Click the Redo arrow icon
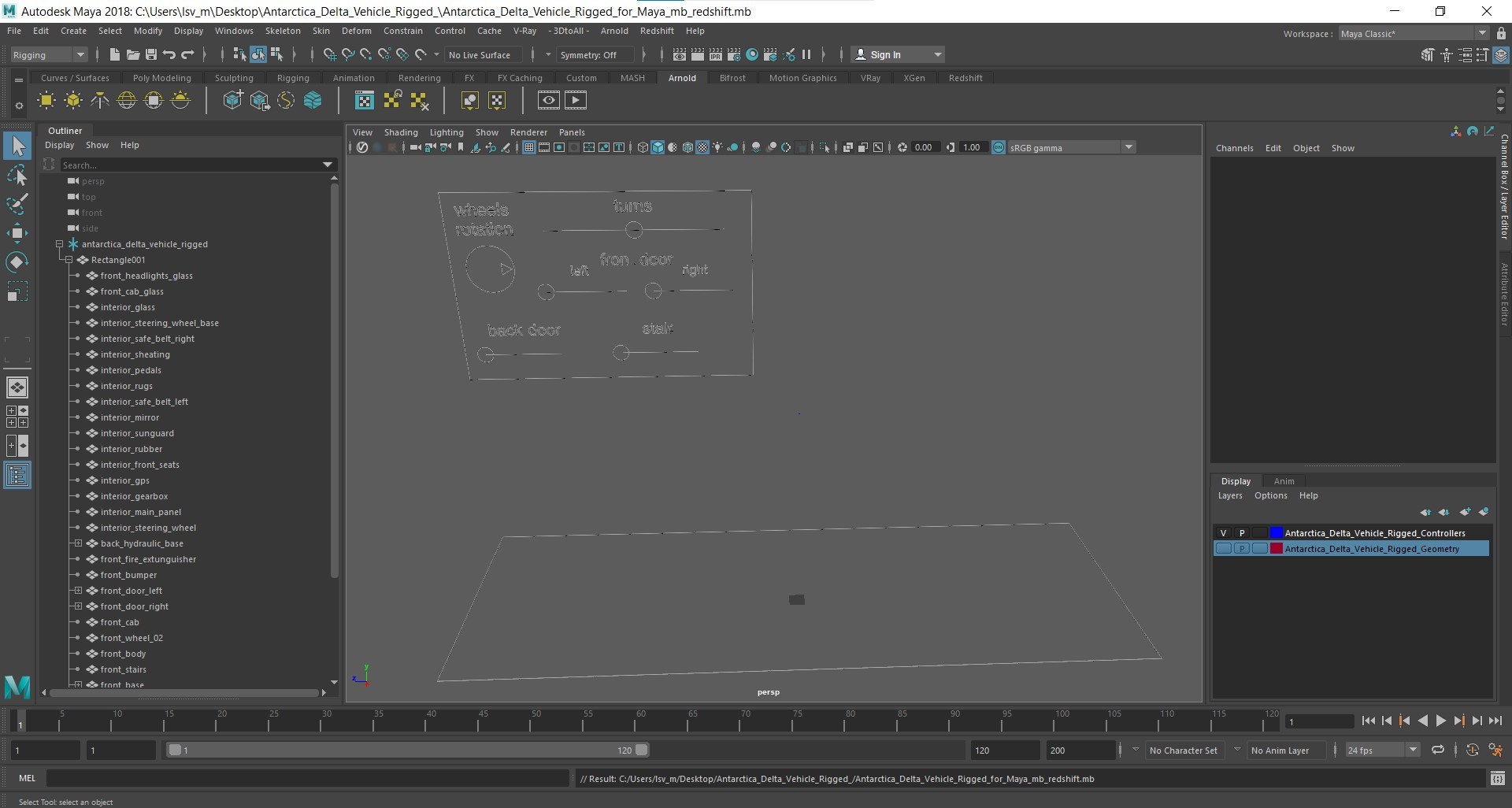The height and width of the screenshot is (808, 1512). click(x=187, y=54)
